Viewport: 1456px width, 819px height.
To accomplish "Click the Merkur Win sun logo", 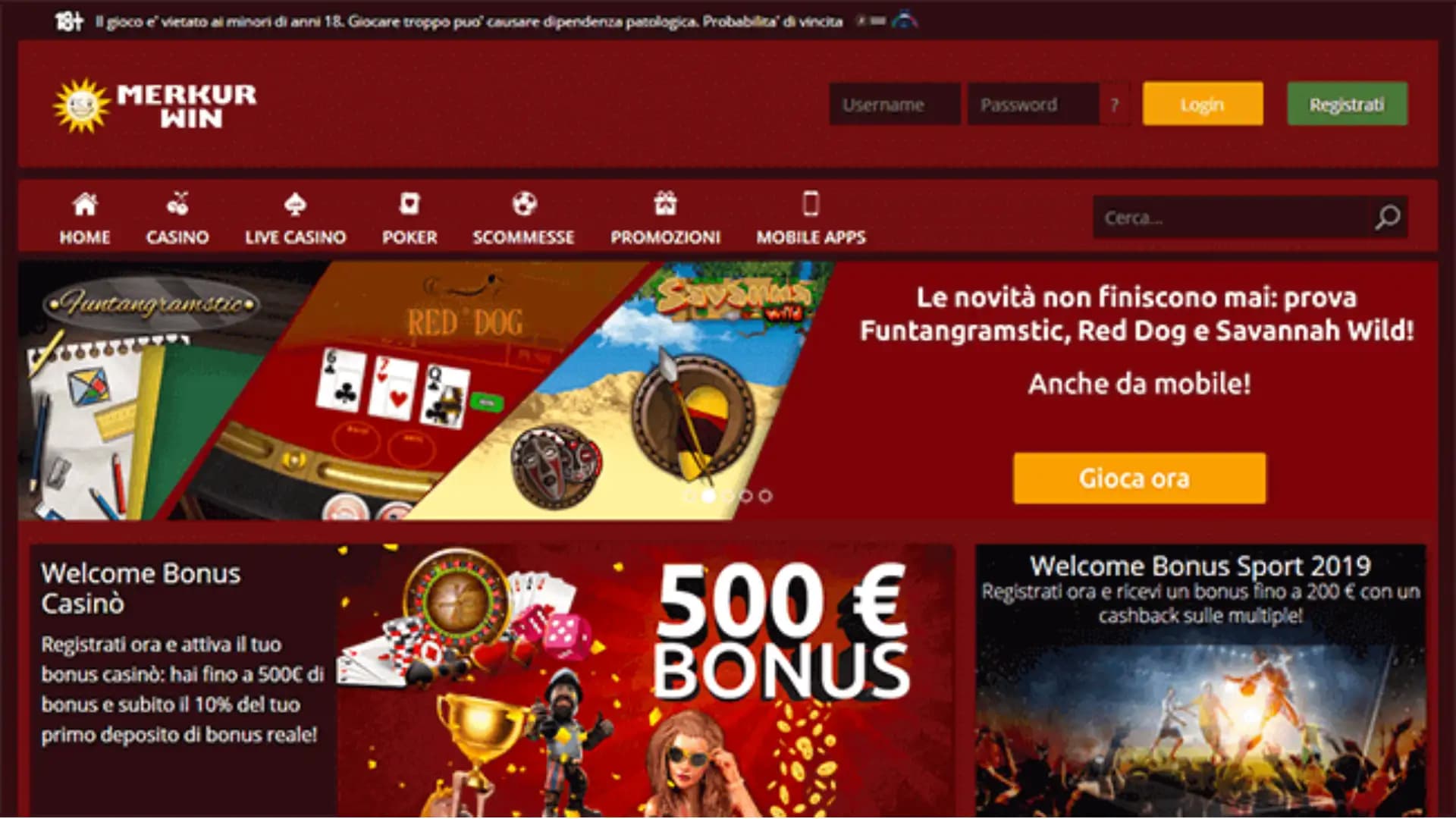I will 82,105.
